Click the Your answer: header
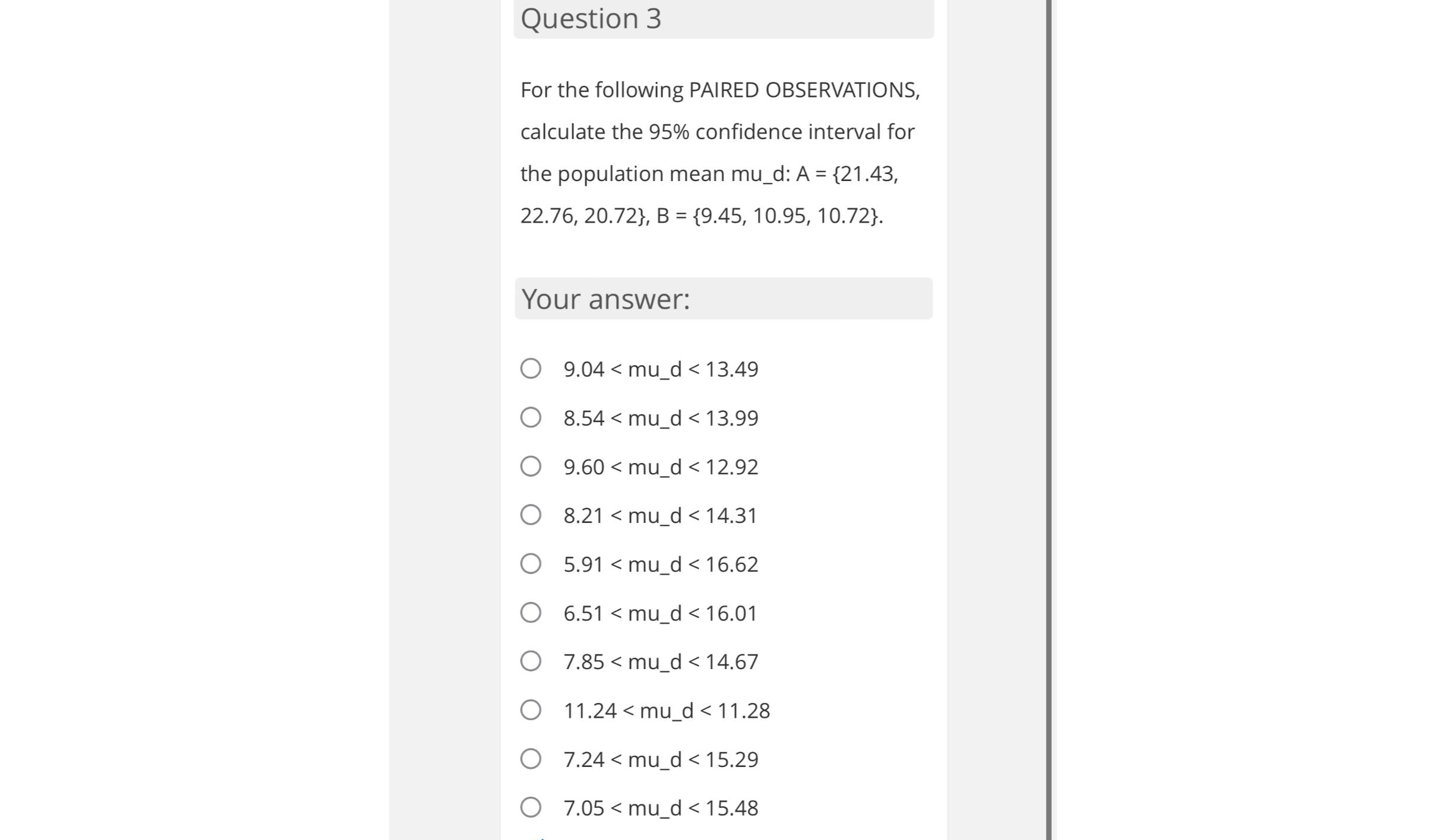1446x840 pixels. (x=605, y=298)
